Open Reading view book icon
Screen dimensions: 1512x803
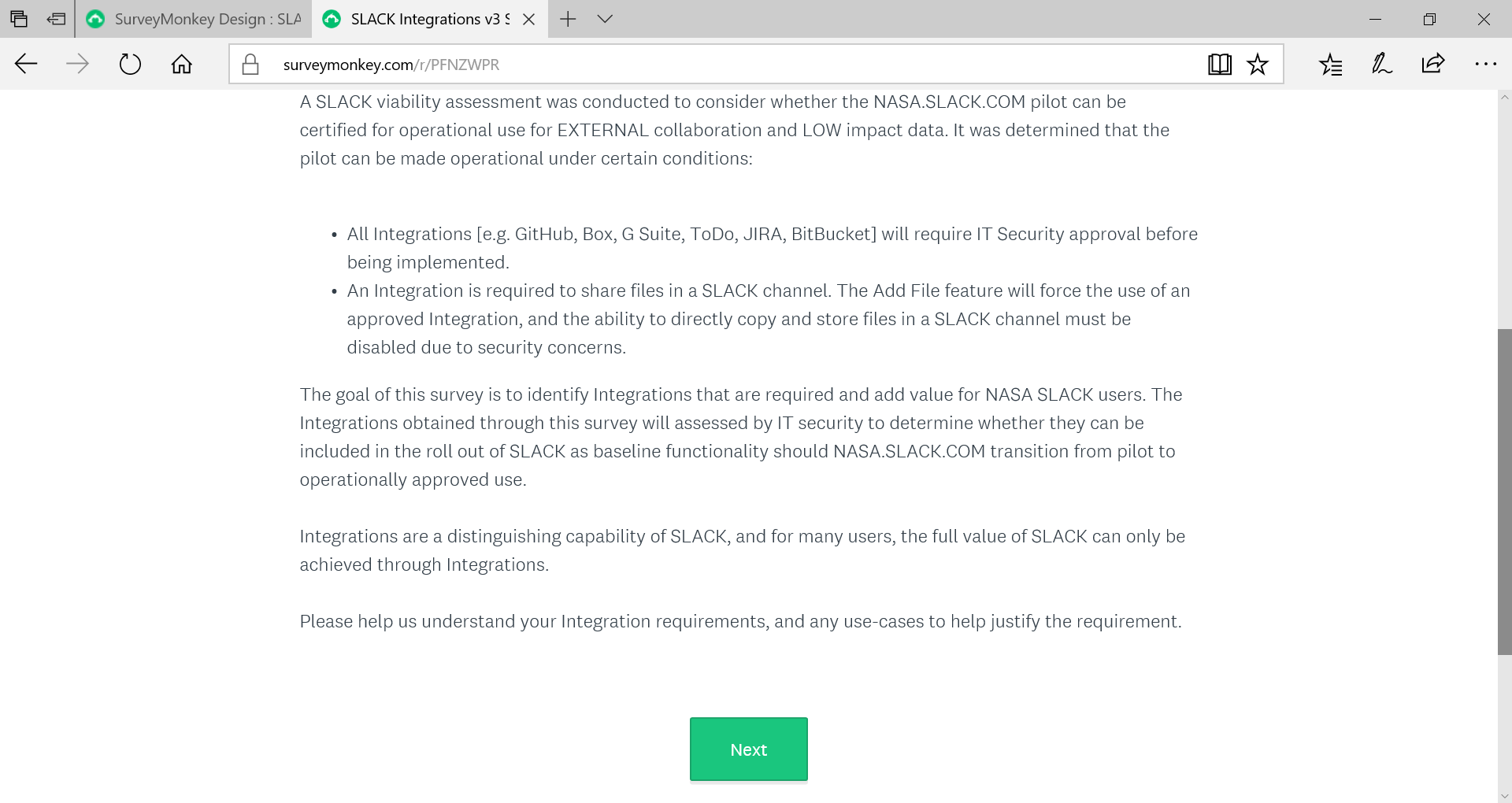1219,65
